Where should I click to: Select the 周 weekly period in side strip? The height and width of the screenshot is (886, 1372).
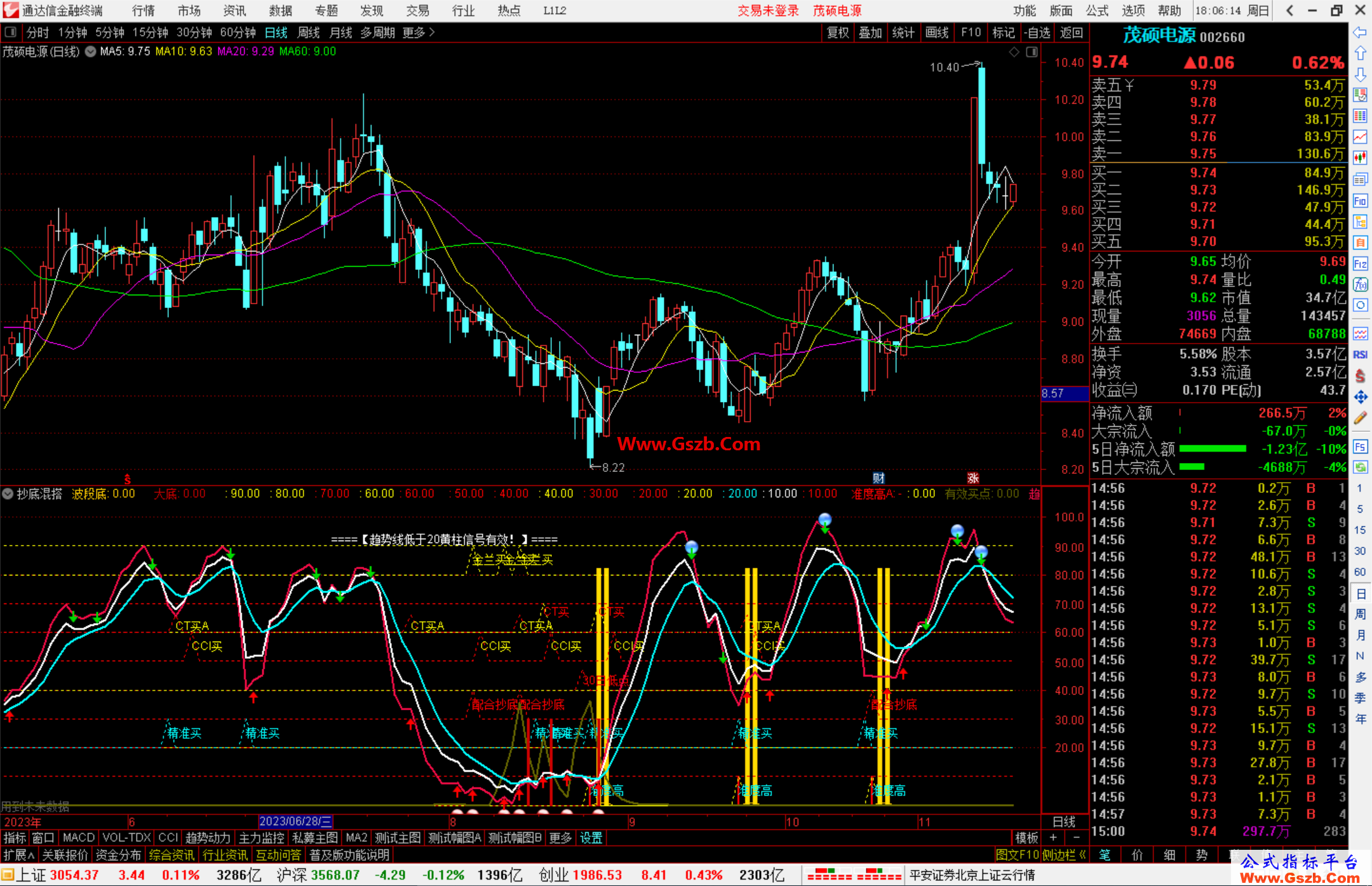point(1361,614)
